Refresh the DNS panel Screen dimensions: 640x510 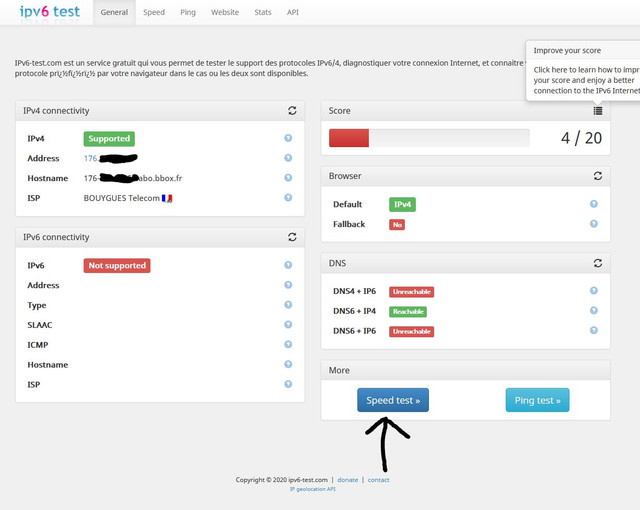(x=598, y=263)
